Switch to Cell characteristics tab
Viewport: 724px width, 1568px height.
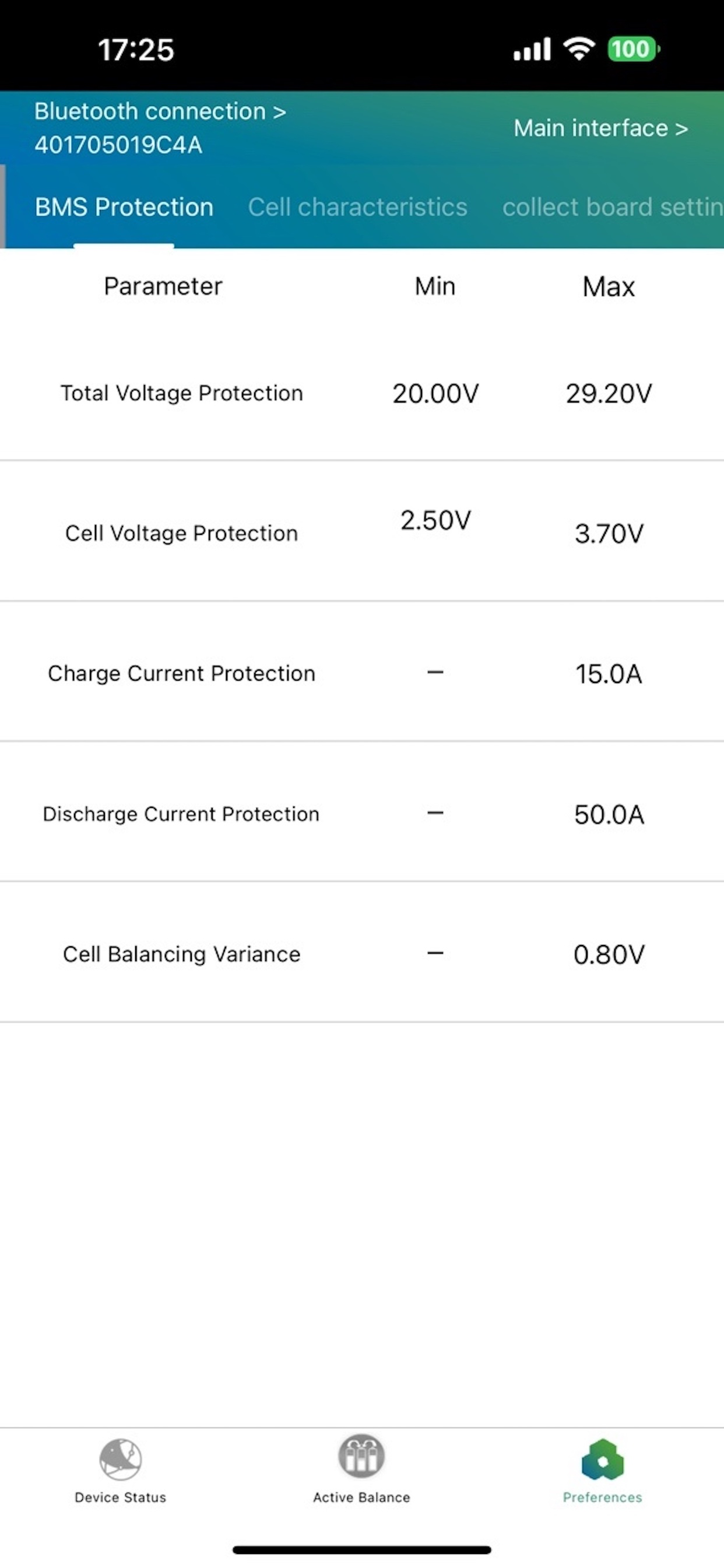click(x=357, y=207)
